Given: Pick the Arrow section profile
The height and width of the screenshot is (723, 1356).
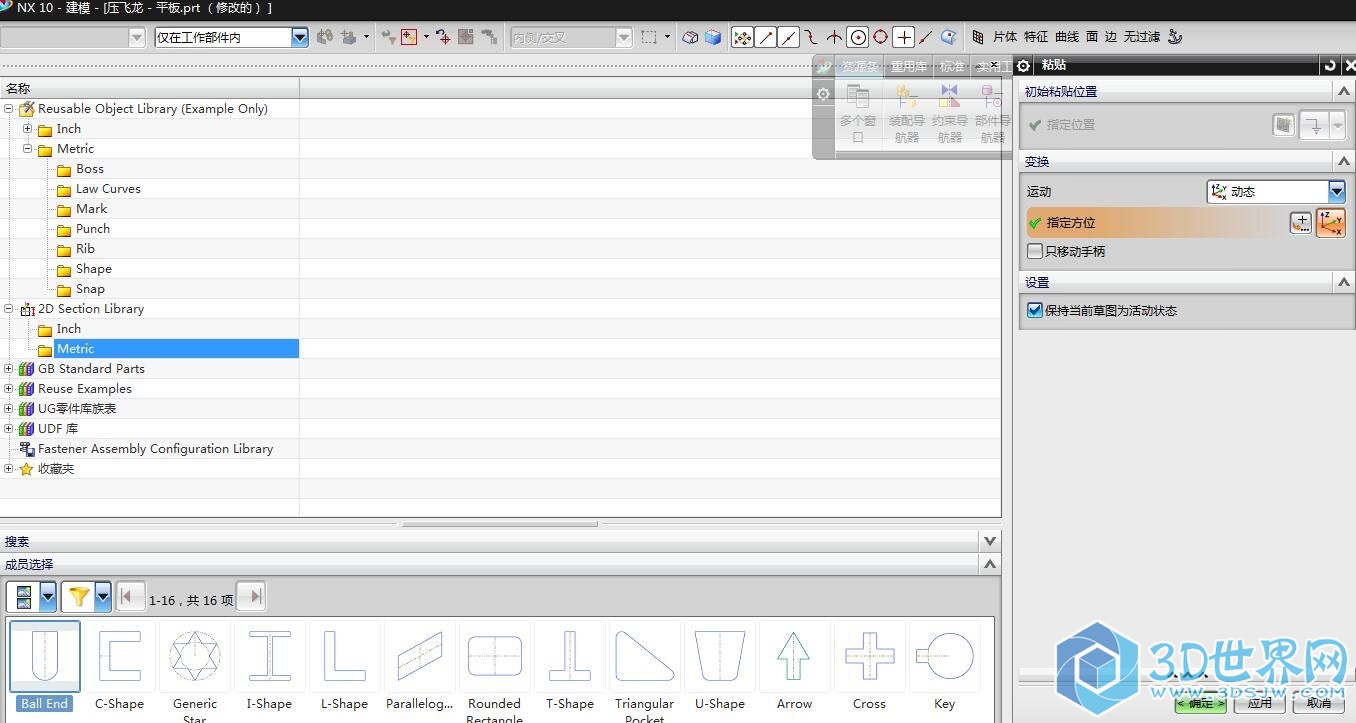Looking at the screenshot, I should [x=795, y=656].
